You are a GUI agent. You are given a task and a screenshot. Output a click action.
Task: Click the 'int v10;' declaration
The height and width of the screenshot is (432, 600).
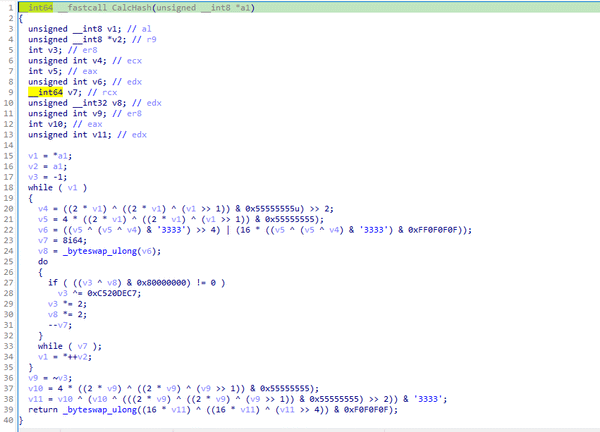[47, 124]
